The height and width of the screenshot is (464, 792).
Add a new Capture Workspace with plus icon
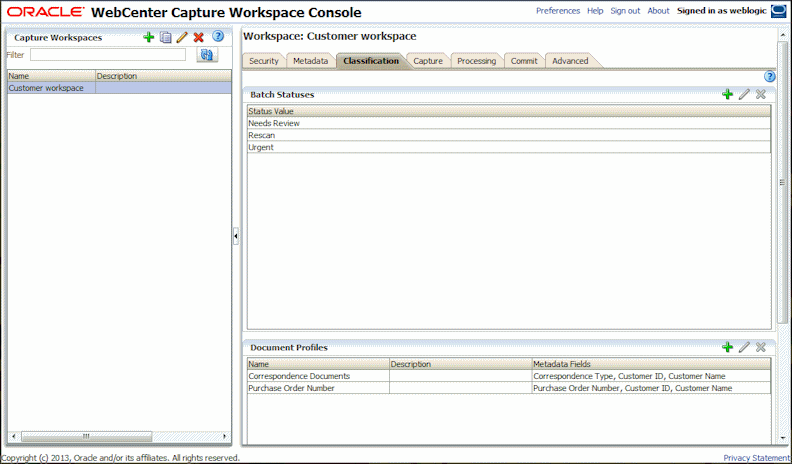148,37
